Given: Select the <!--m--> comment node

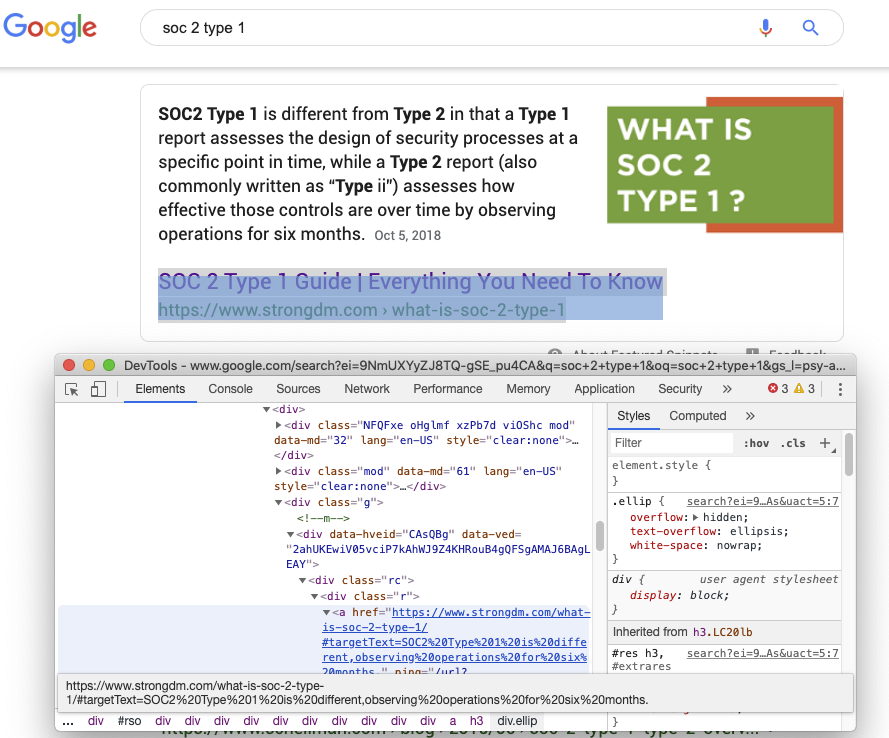Looking at the screenshot, I should (323, 518).
